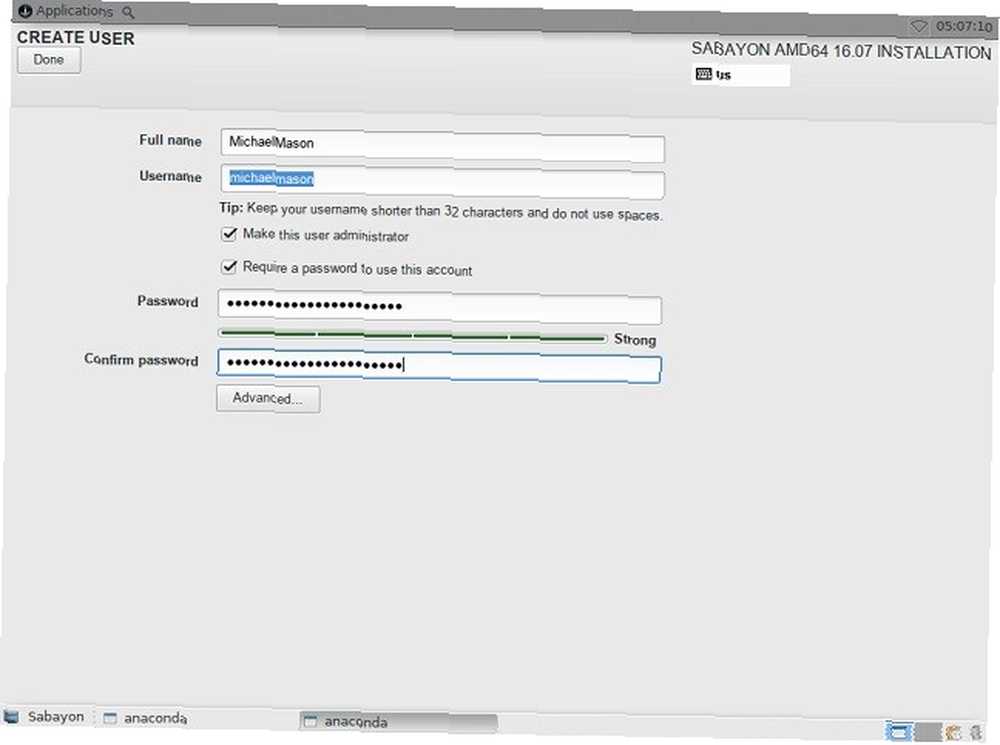Click the username tip text
The width and height of the screenshot is (1000, 745).
tap(441, 211)
